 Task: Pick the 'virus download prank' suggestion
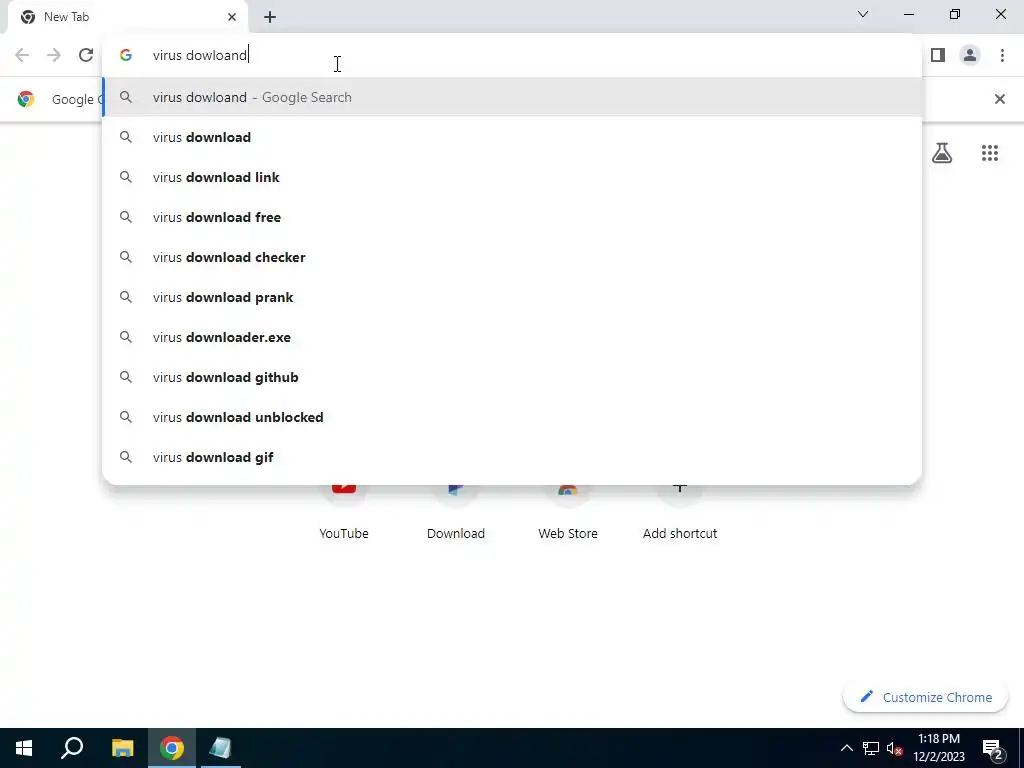[x=512, y=297]
